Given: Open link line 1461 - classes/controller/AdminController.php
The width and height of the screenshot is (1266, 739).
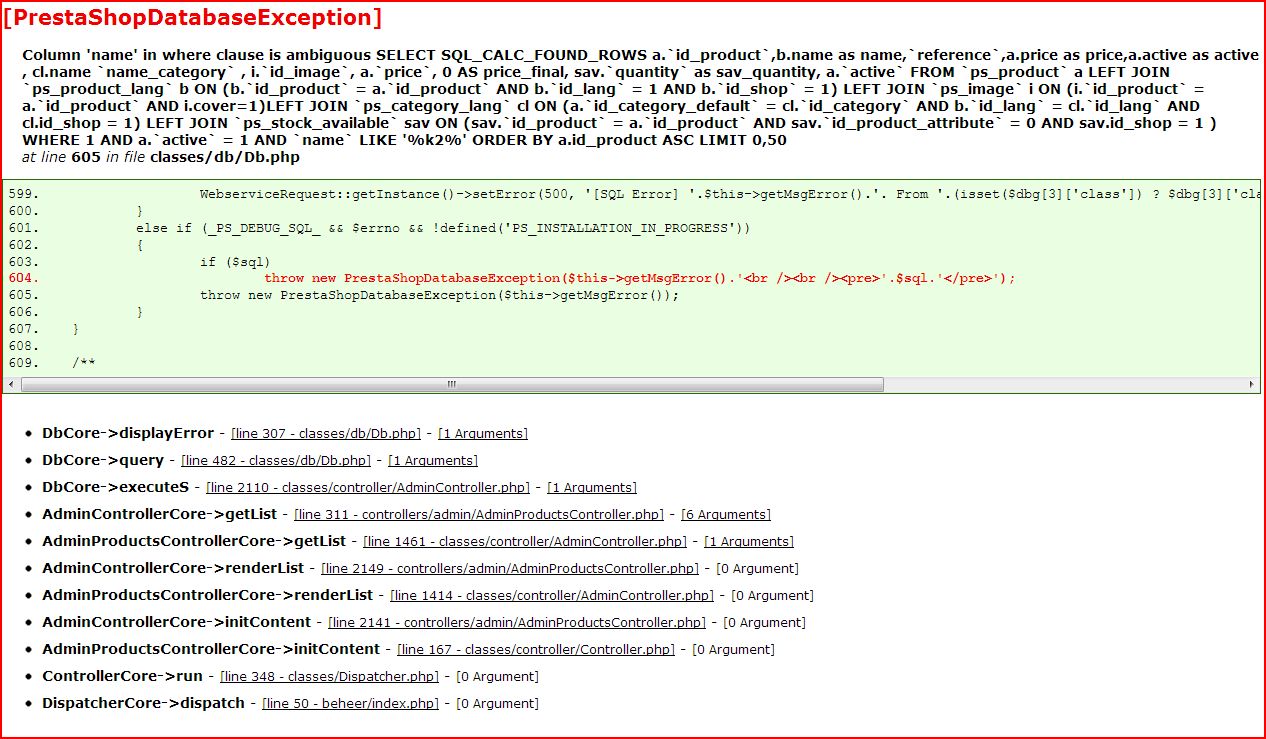Looking at the screenshot, I should 525,542.
